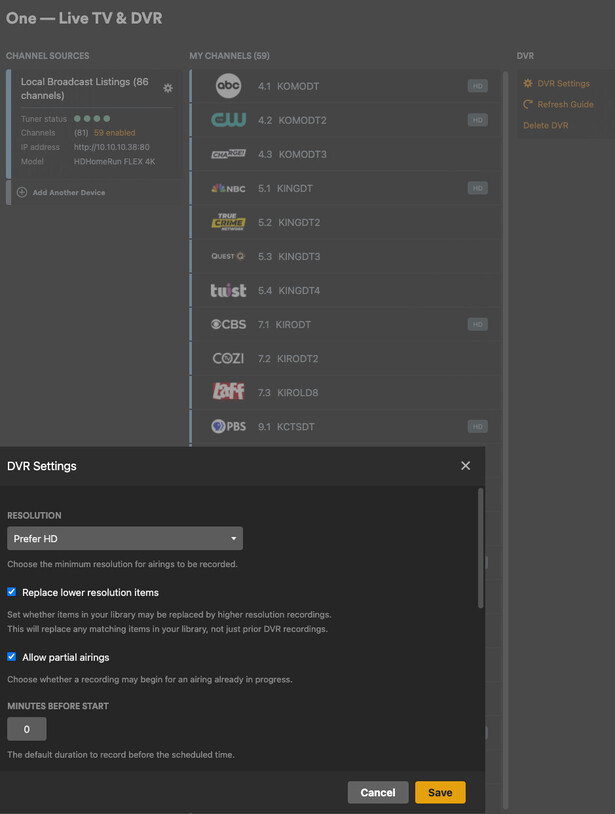615x814 pixels.
Task: Click the PBS logo on channel 9.1
Action: (x=228, y=426)
